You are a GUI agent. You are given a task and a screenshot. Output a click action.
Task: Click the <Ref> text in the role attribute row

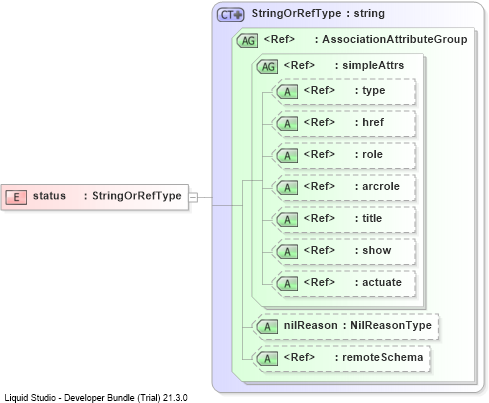[319, 154]
